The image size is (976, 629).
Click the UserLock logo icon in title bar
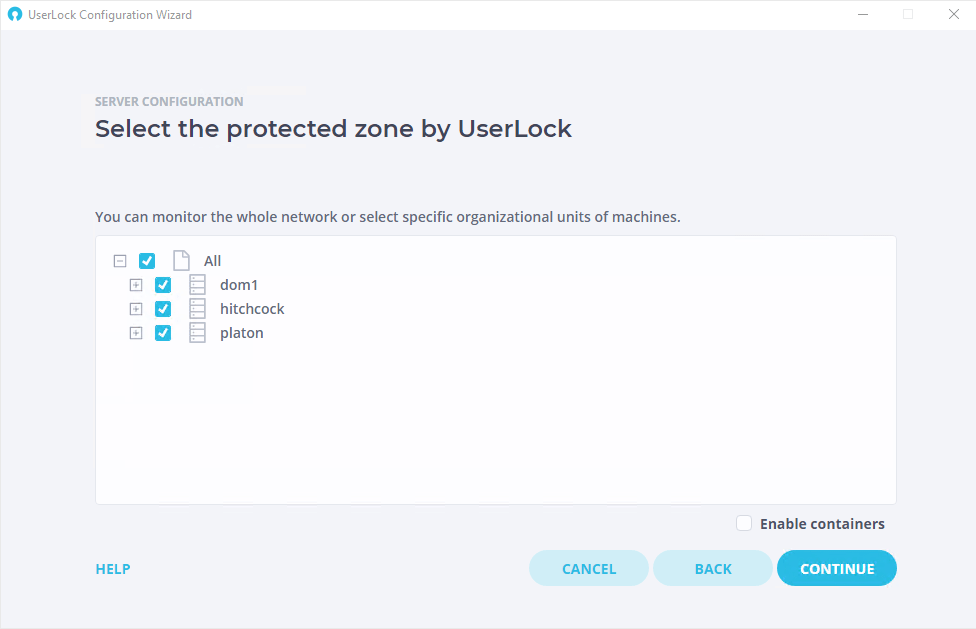(15, 14)
